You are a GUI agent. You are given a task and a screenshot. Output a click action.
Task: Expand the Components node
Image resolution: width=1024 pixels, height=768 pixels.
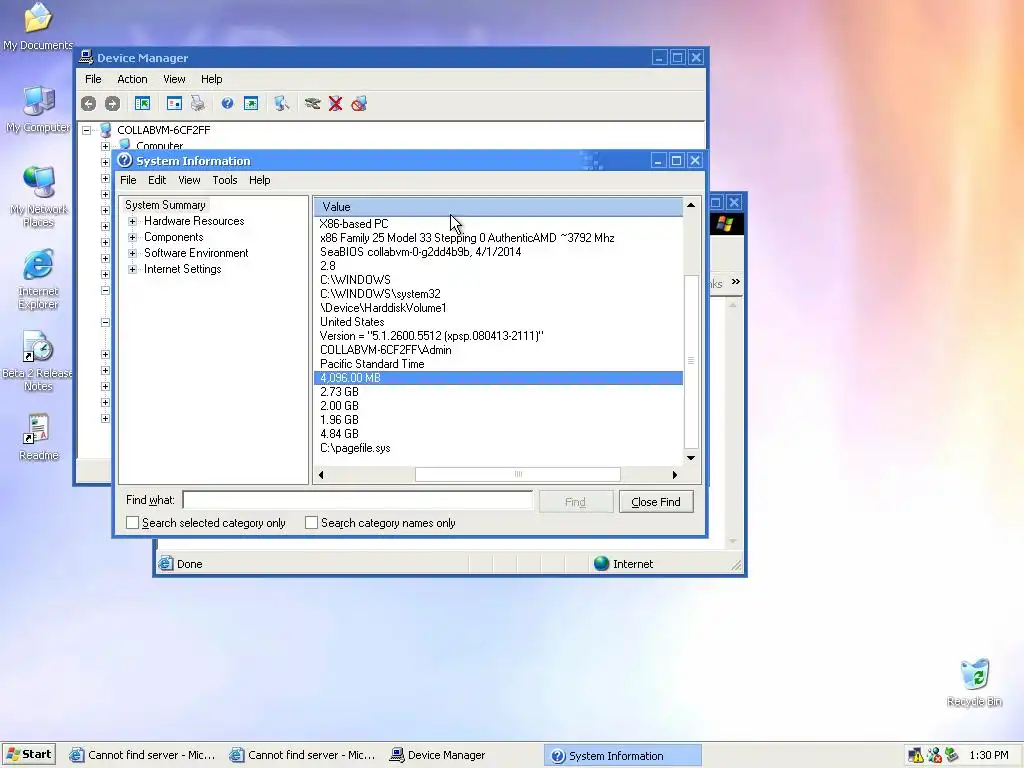pyautogui.click(x=133, y=237)
